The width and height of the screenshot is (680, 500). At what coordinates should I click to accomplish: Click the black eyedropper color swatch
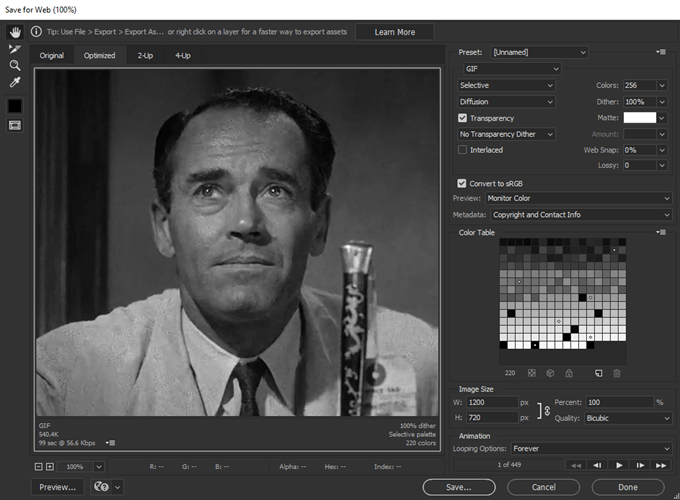coord(15,106)
